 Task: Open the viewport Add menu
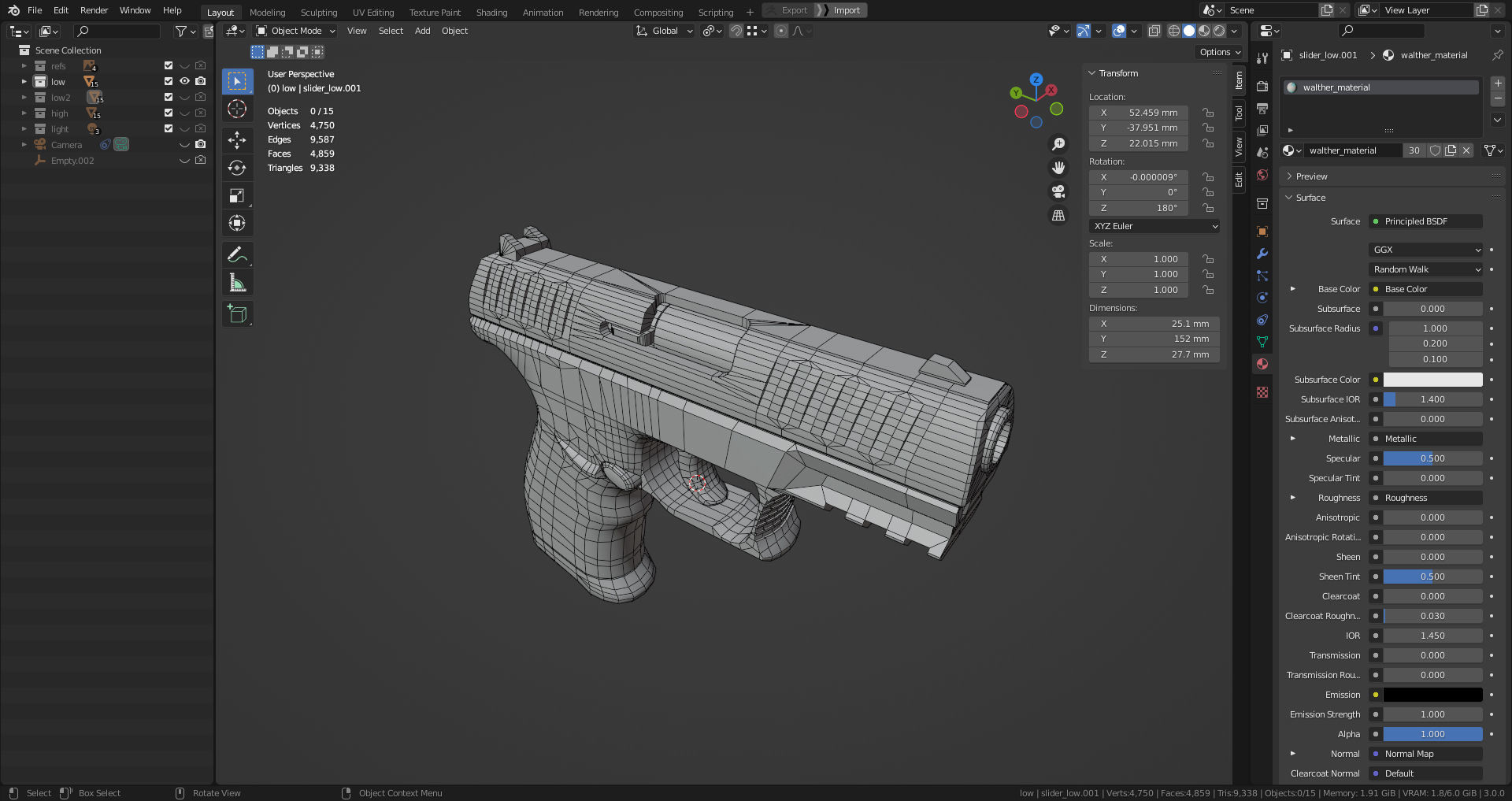click(422, 31)
